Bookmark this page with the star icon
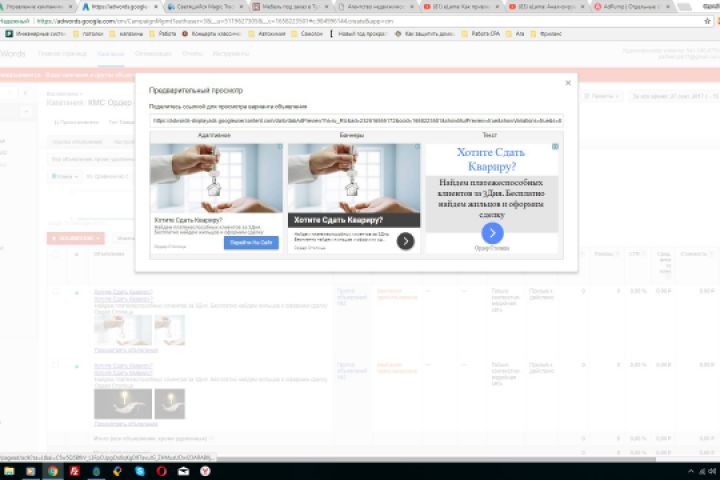Screen dimensions: 720x480 tap(707, 21)
